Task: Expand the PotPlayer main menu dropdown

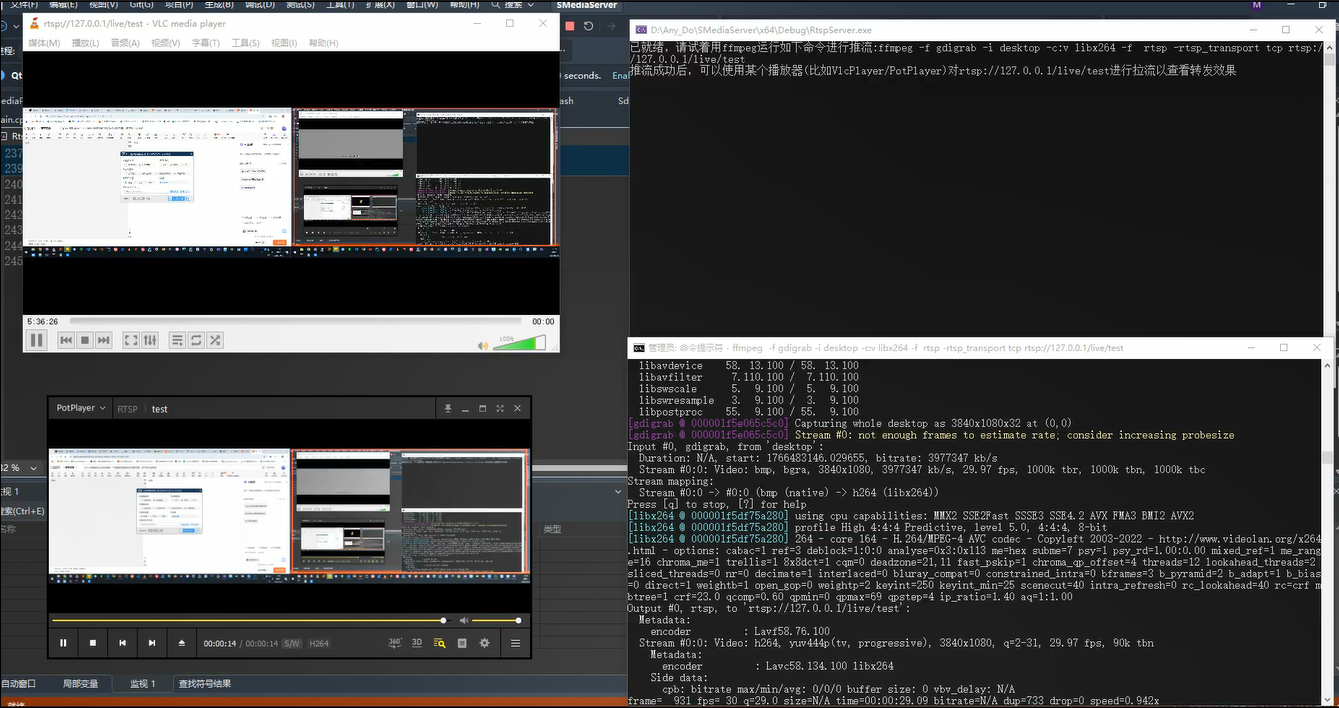Action: tap(81, 408)
